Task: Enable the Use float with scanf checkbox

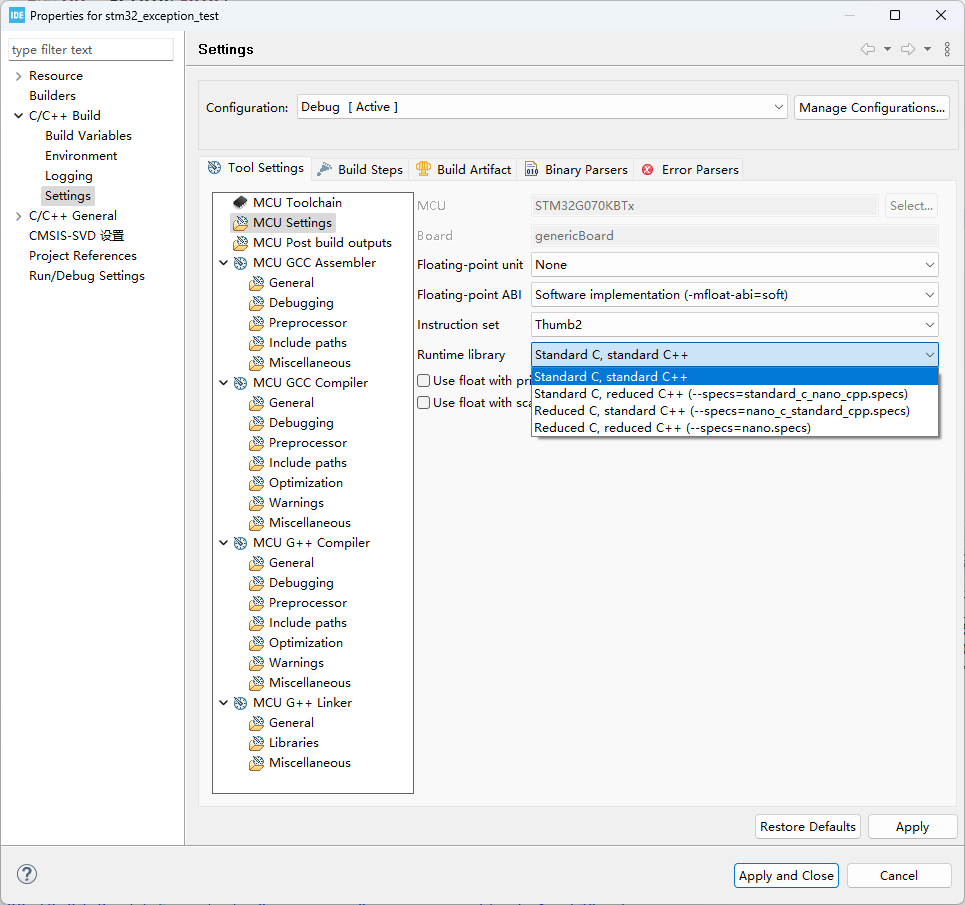Action: point(424,403)
